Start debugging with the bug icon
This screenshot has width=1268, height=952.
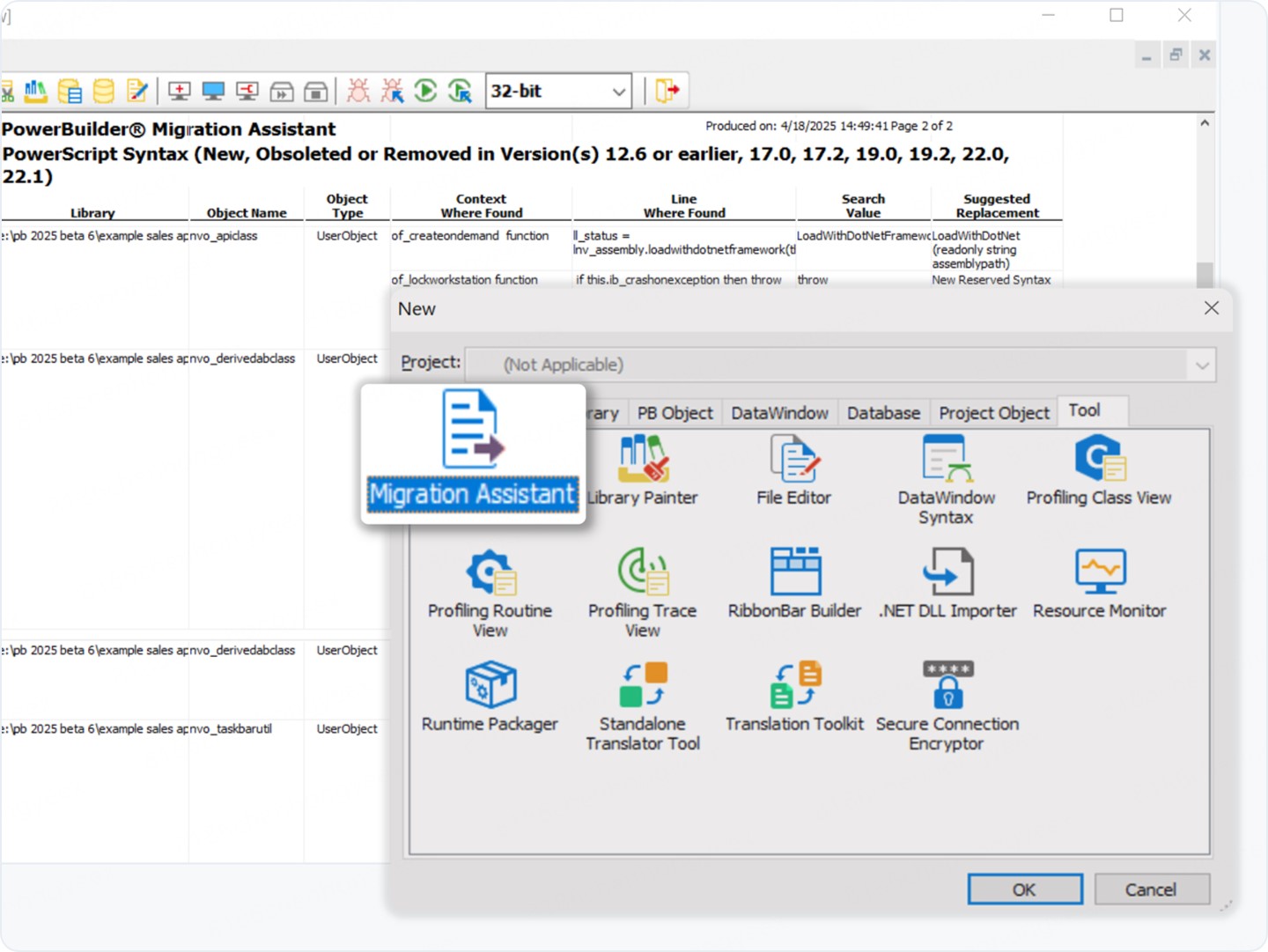(358, 91)
